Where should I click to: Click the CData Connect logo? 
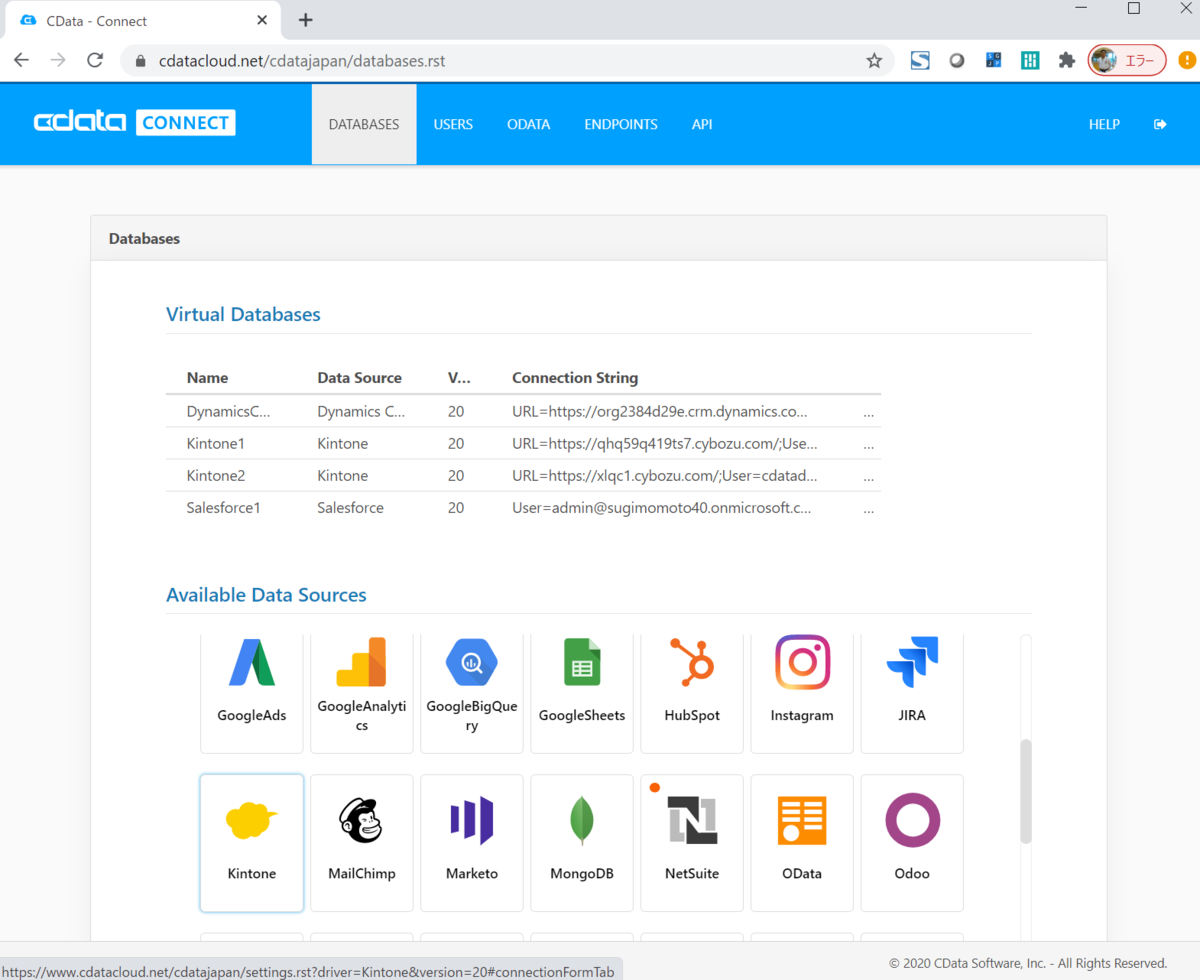pyautogui.click(x=134, y=123)
